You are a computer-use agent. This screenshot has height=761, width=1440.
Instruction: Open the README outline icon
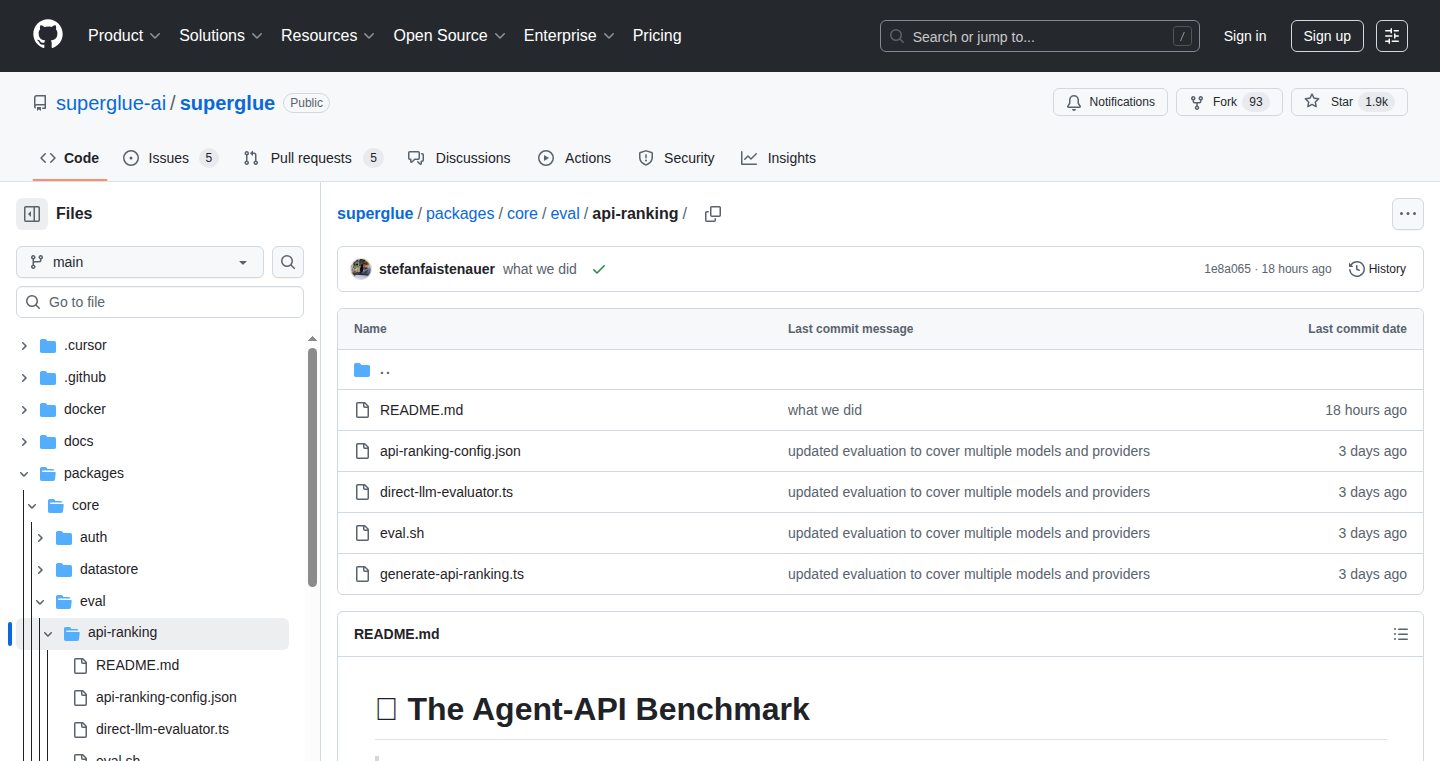(x=1401, y=634)
